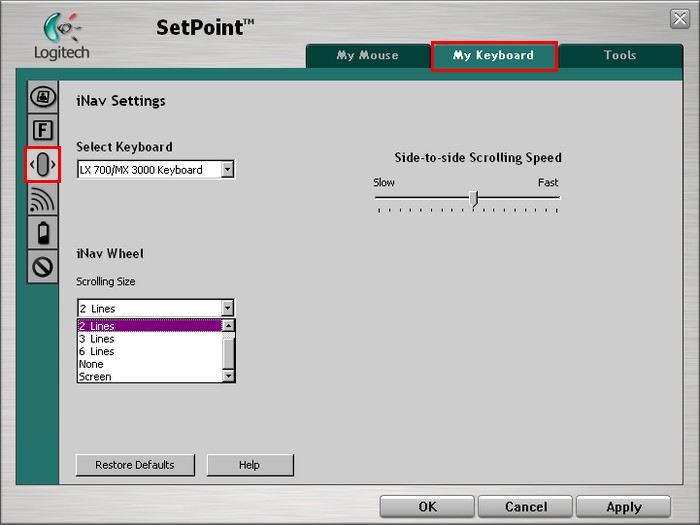Open the battery status sidebar icon

(42, 233)
